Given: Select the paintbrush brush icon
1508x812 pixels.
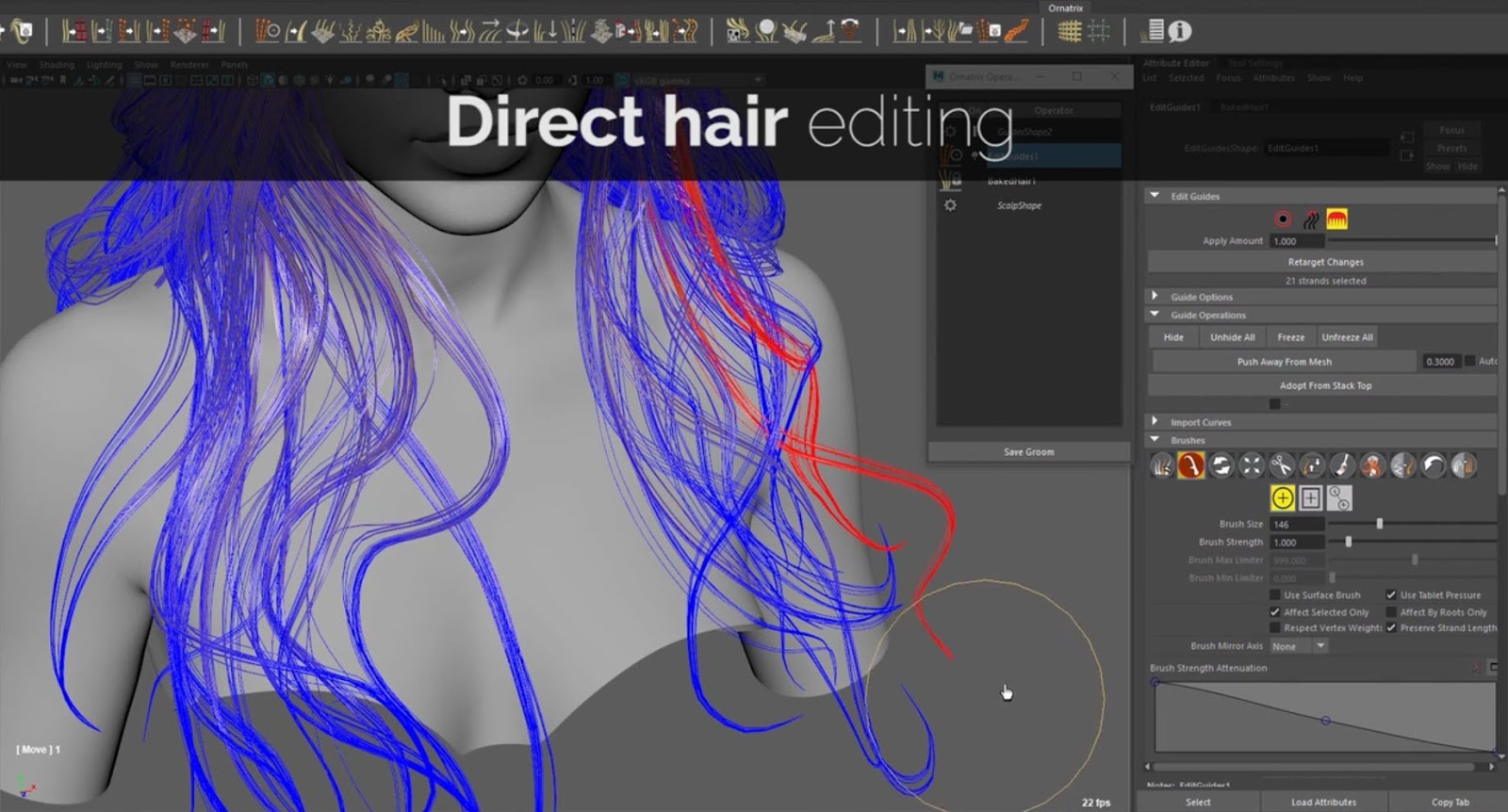Looking at the screenshot, I should 1342,465.
